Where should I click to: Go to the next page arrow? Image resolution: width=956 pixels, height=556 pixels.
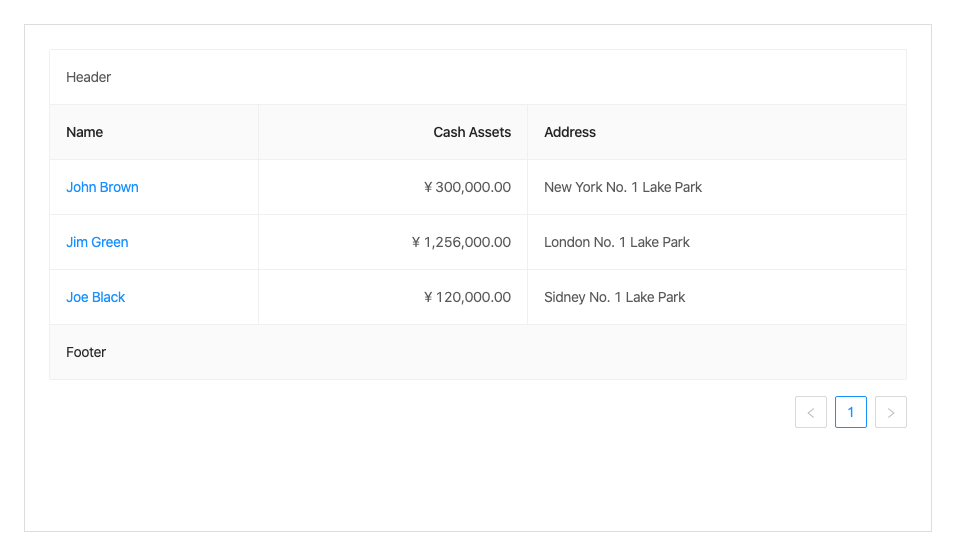click(891, 412)
